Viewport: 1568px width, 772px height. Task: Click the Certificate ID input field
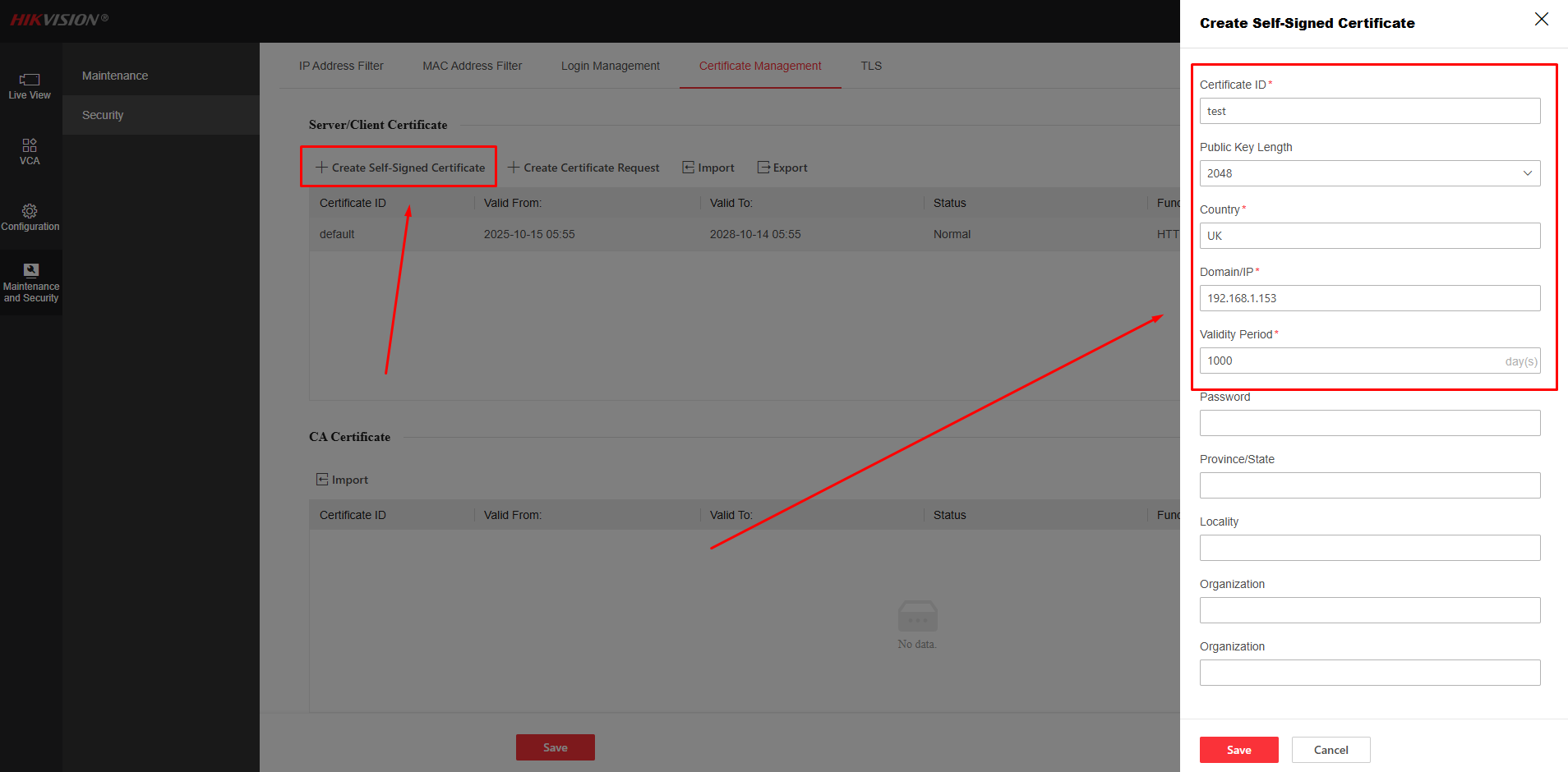pyautogui.click(x=1369, y=111)
